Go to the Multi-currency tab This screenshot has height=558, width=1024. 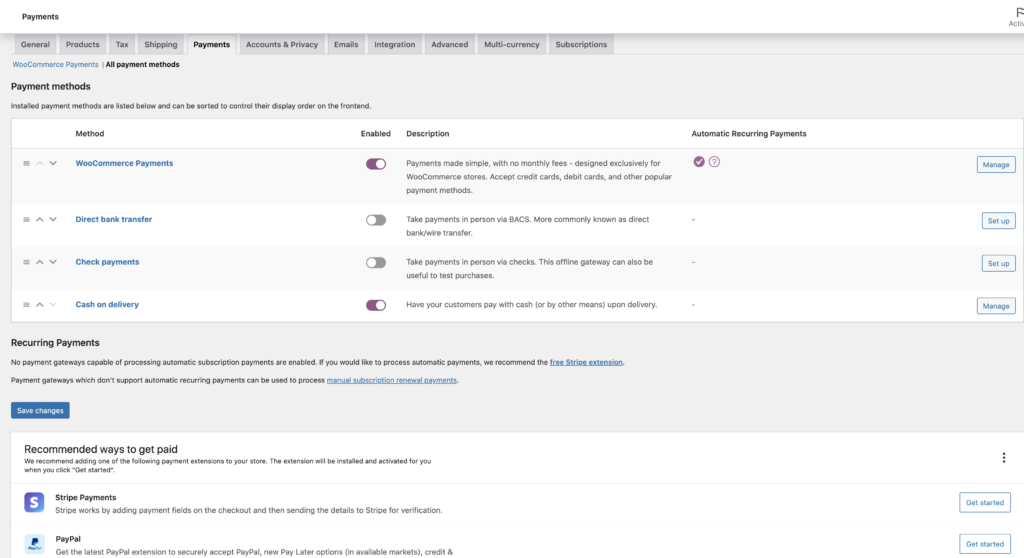pyautogui.click(x=511, y=44)
